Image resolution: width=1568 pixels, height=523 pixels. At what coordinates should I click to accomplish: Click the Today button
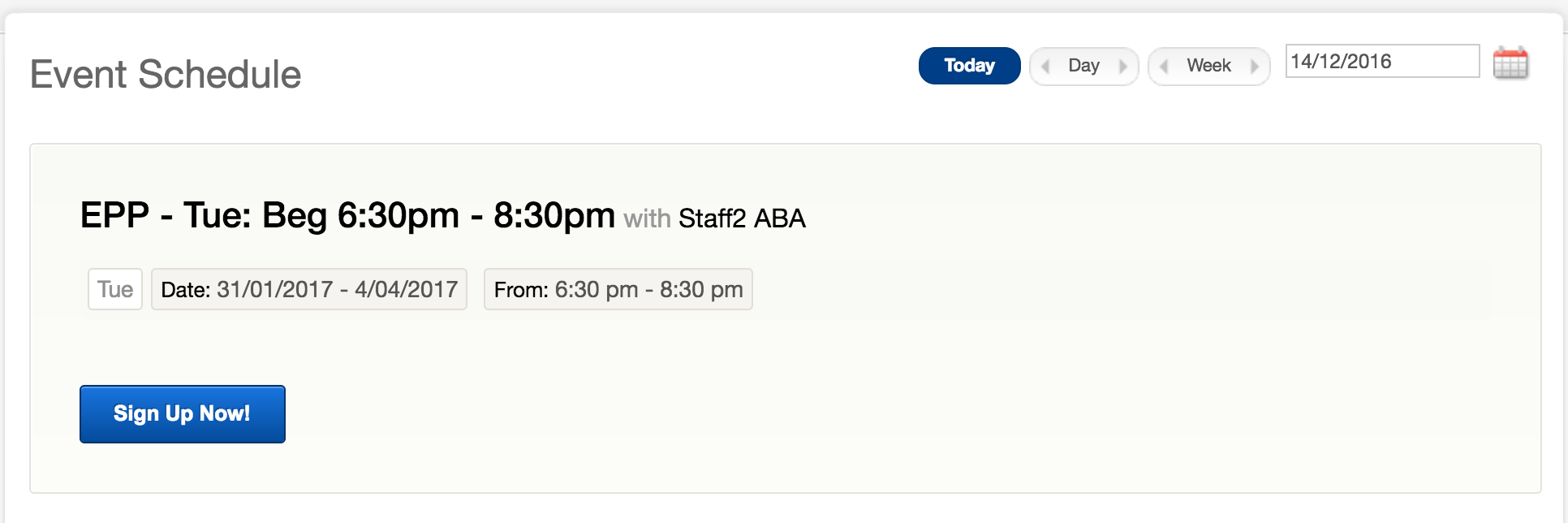tap(969, 66)
